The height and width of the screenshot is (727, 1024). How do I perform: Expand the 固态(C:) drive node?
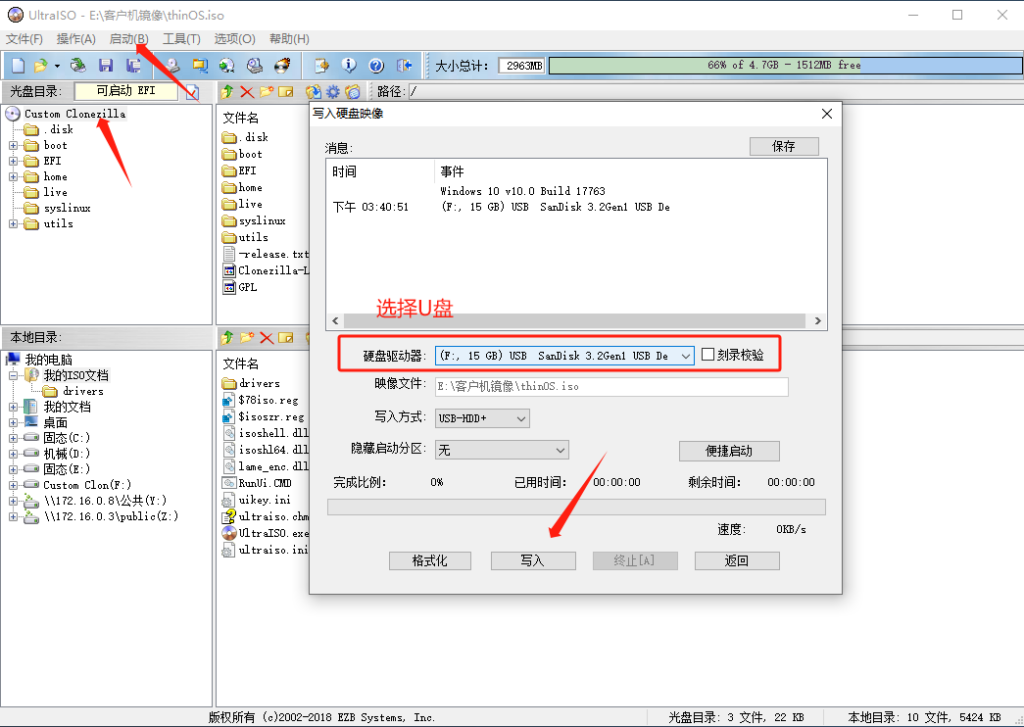pyautogui.click(x=13, y=438)
